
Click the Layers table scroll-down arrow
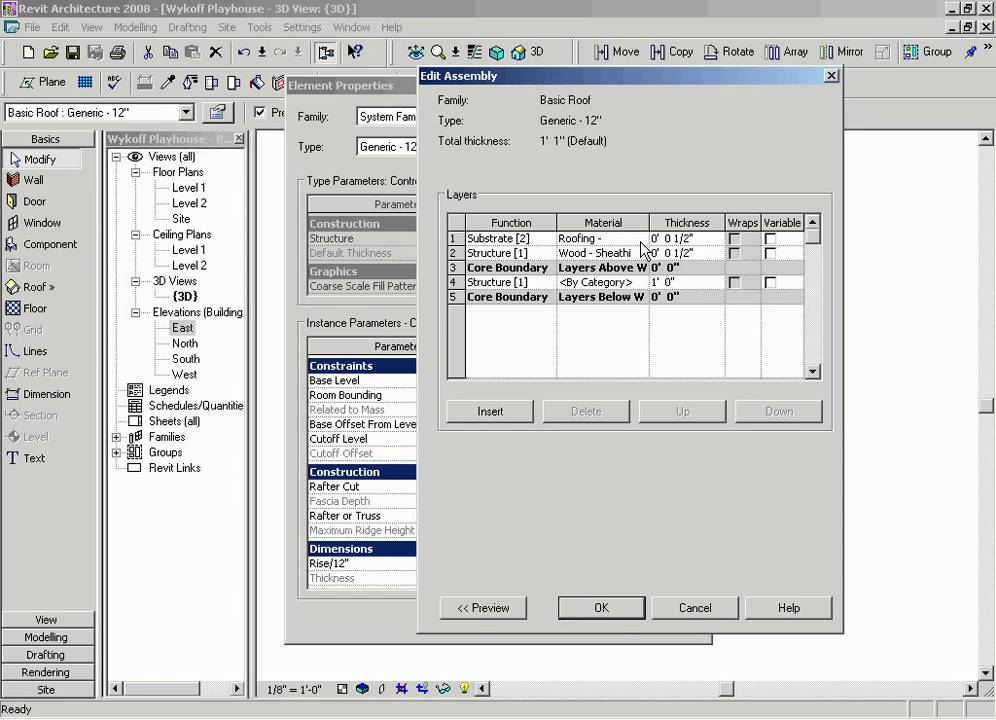click(x=812, y=372)
